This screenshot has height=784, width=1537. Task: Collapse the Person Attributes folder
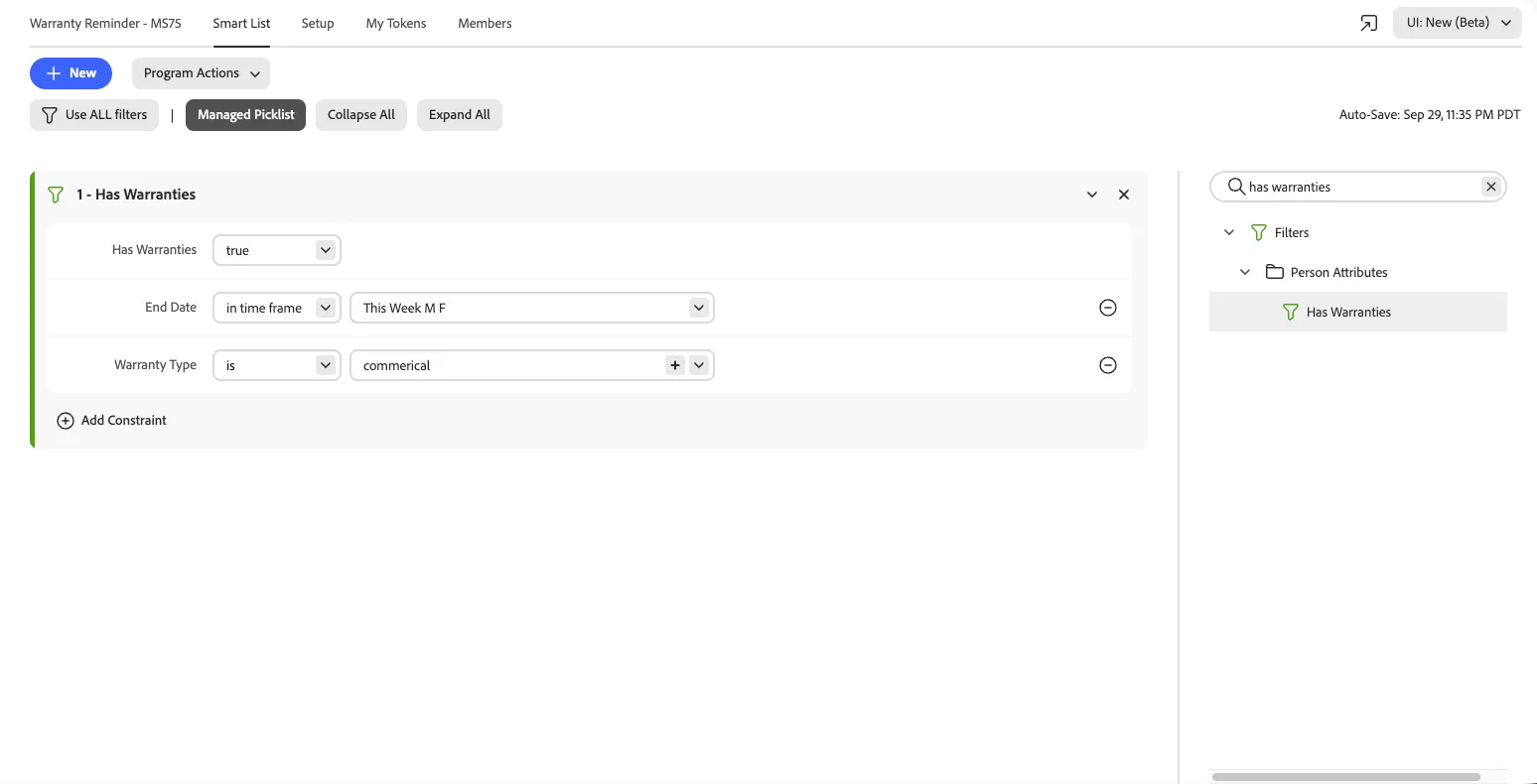[1245, 272]
